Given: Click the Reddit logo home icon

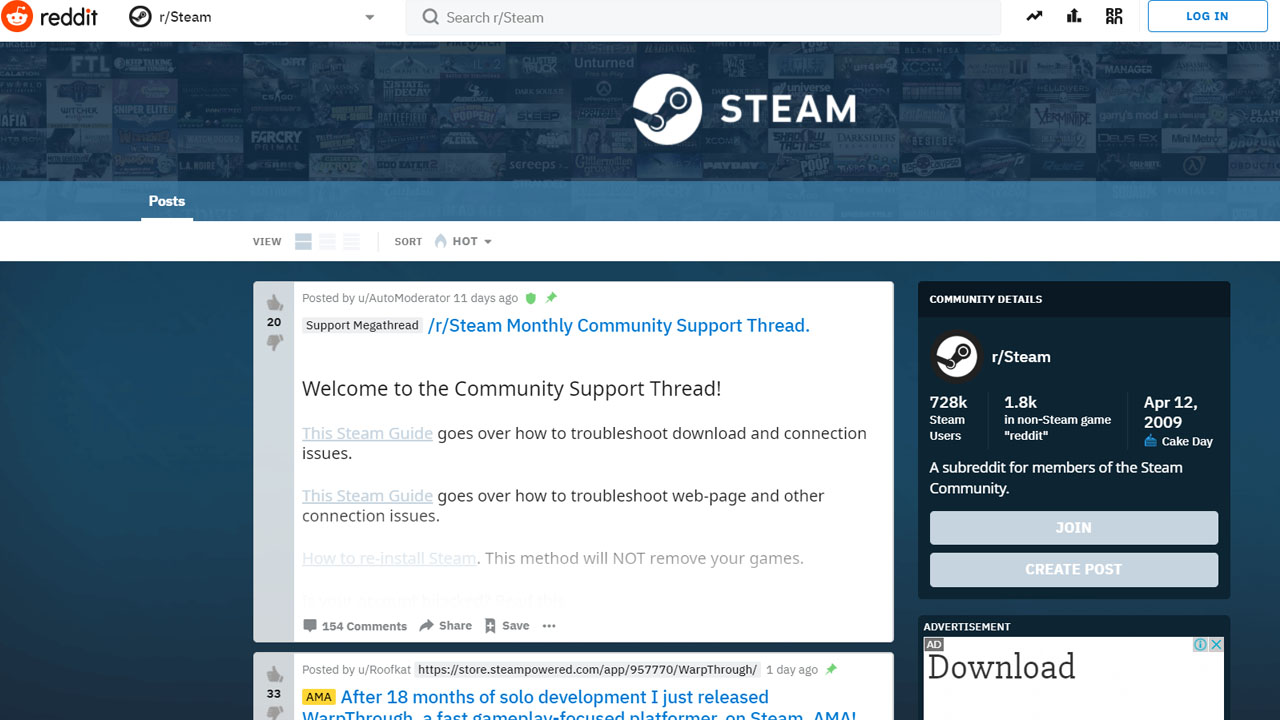Looking at the screenshot, I should (18, 17).
